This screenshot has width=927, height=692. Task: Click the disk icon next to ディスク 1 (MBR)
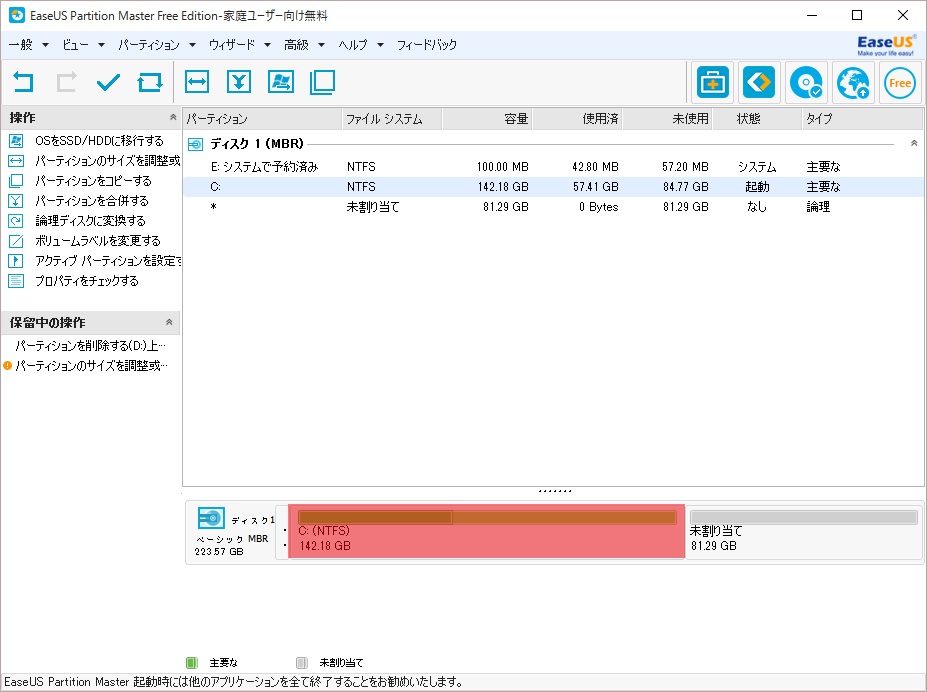pyautogui.click(x=195, y=144)
